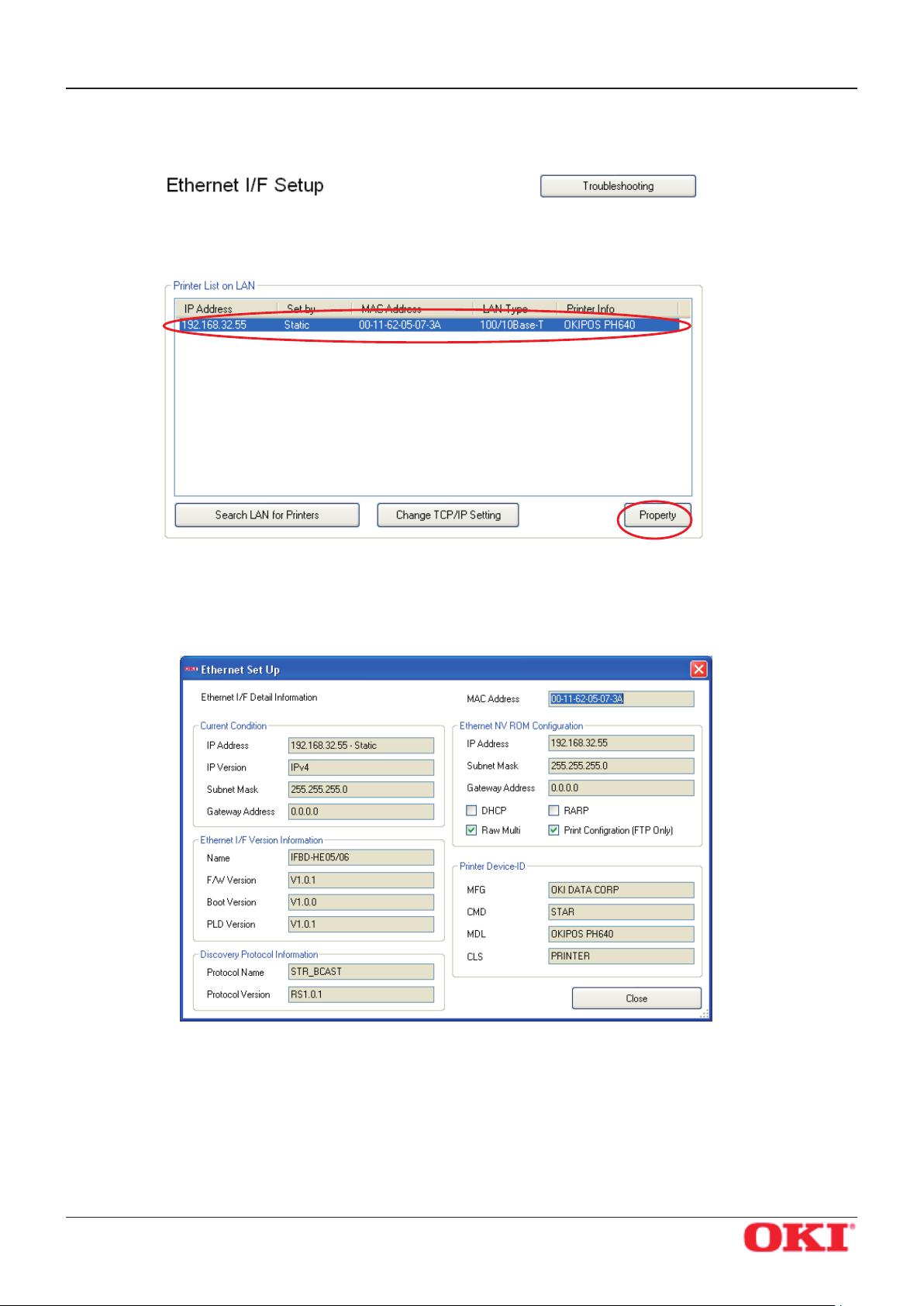Uncheck the Raw Multi checkbox
The image size is (924, 1306).
pyautogui.click(x=471, y=830)
